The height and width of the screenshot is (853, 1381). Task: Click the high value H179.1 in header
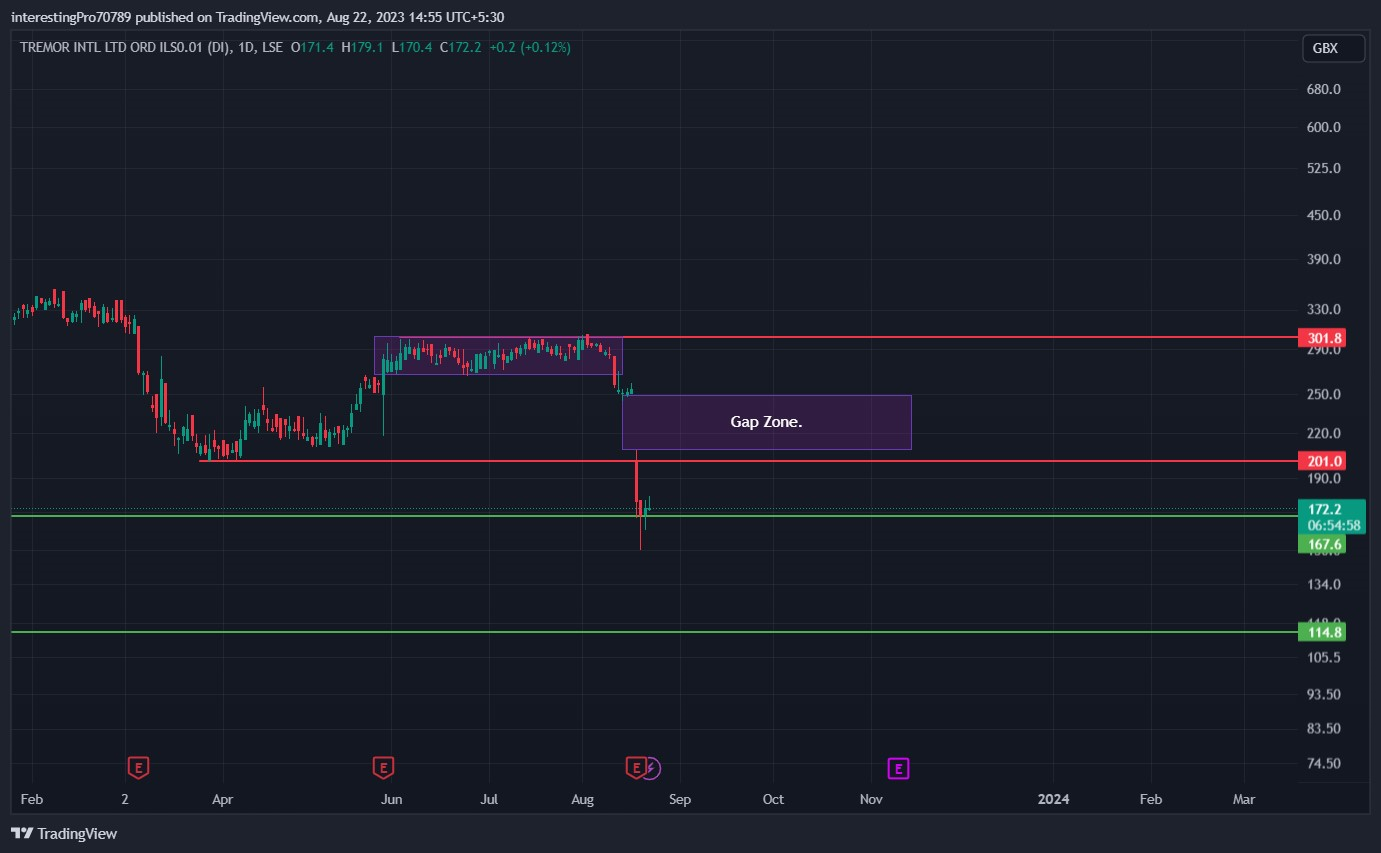[x=362, y=47]
